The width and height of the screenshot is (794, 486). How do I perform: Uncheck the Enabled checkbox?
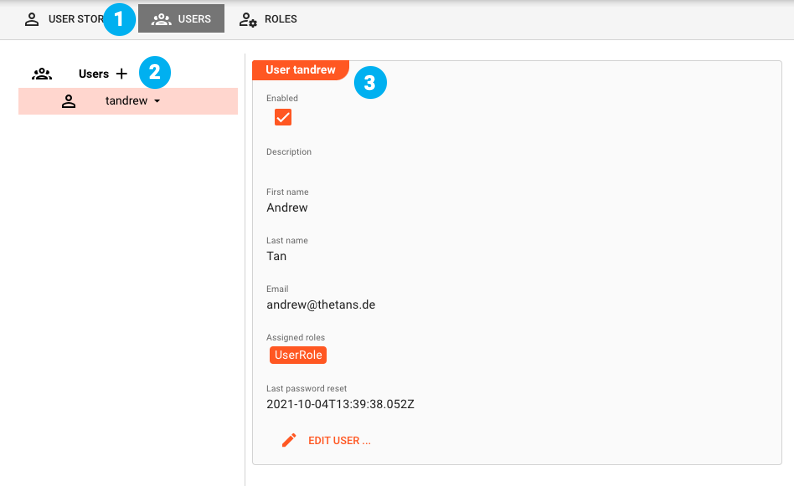(283, 118)
